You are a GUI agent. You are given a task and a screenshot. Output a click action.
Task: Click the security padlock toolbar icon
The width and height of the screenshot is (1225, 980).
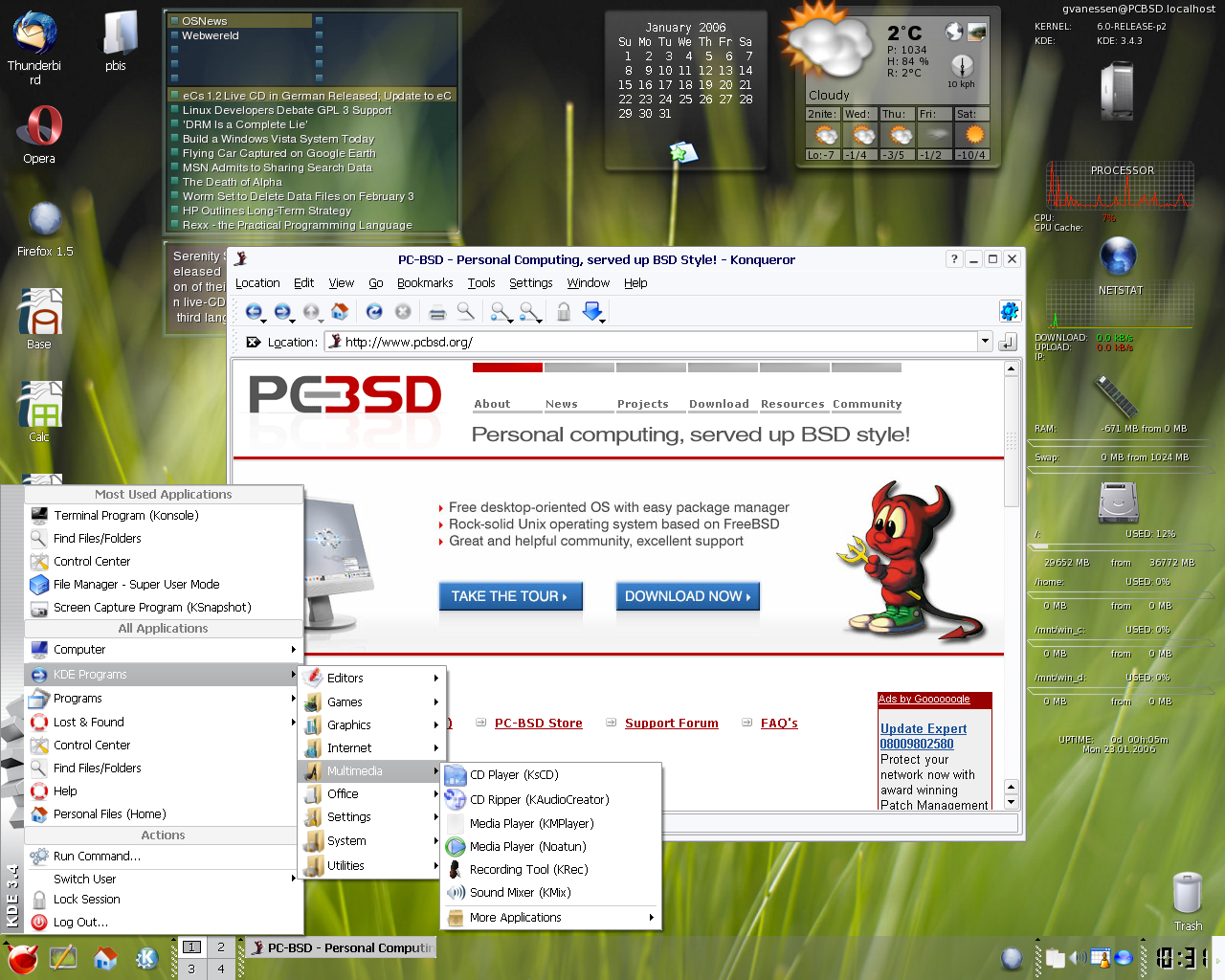[564, 312]
